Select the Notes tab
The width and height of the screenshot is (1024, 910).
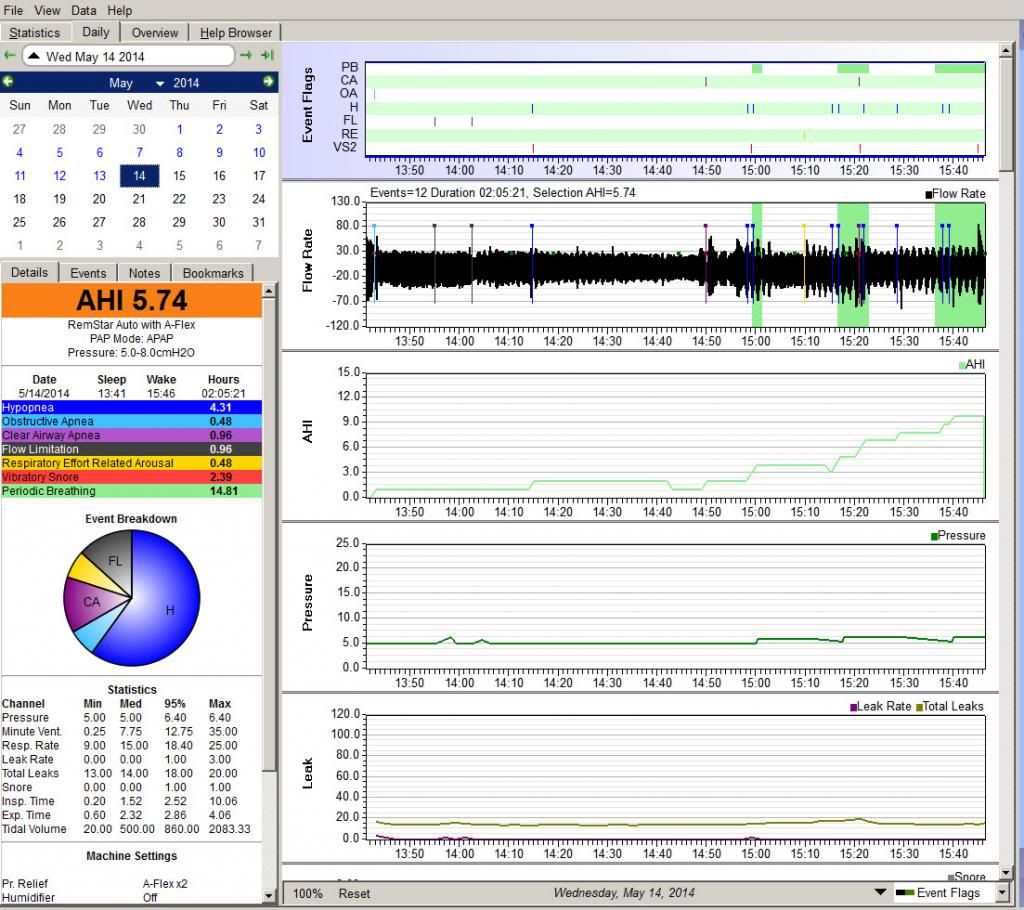click(x=144, y=273)
